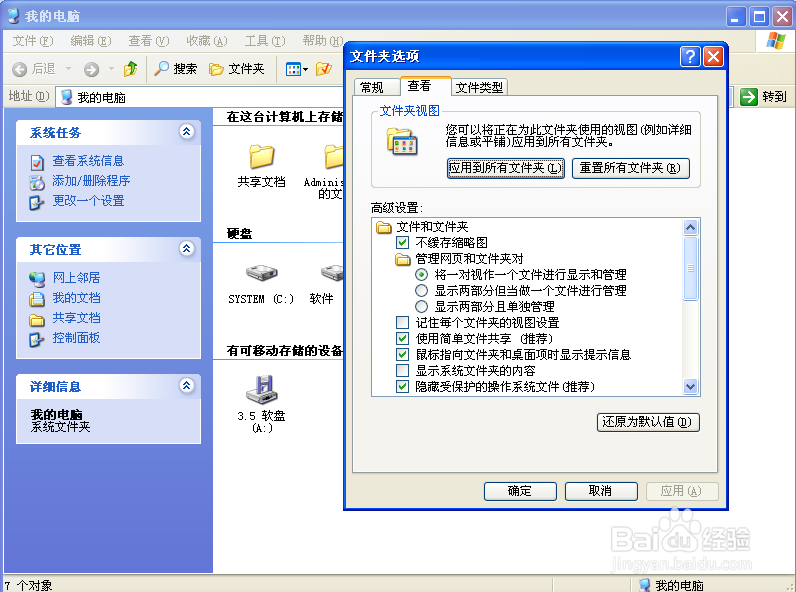Click 管理网页和文件夹对 tree item
This screenshot has height=592, width=796.
(x=469, y=259)
